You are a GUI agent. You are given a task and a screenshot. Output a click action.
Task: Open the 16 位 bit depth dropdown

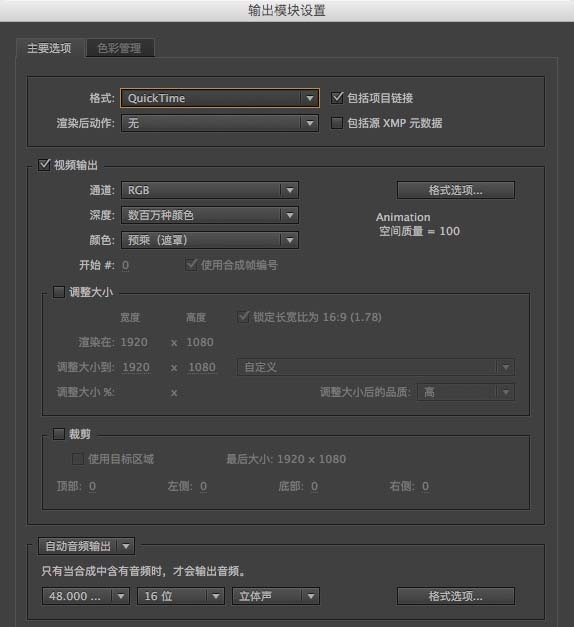(180, 596)
